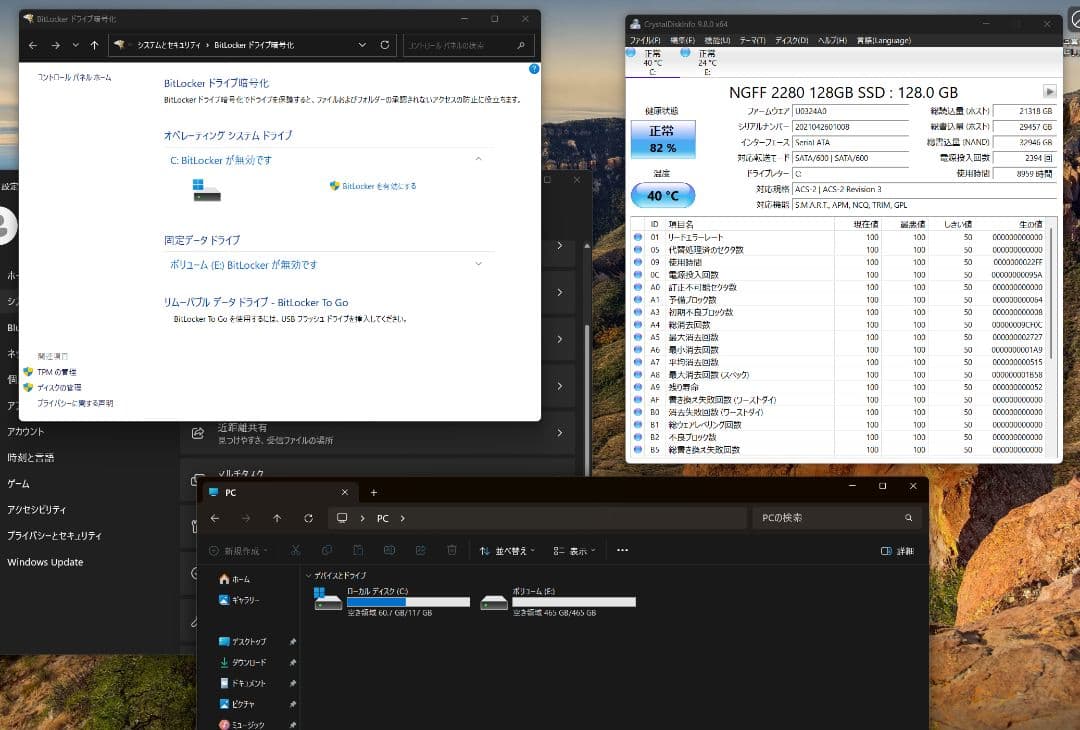Click the C drive icon in BitLocker
The height and width of the screenshot is (730, 1080).
pos(207,189)
